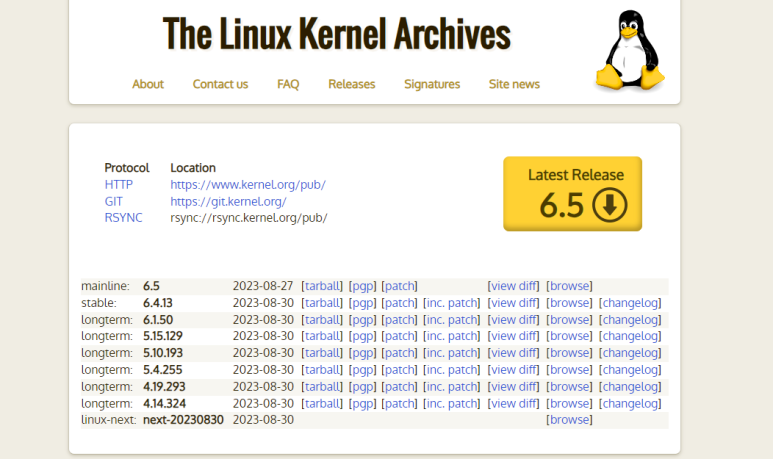773x459 pixels.
Task: Open the changelog for longterm 6.1.50
Action: [630, 319]
